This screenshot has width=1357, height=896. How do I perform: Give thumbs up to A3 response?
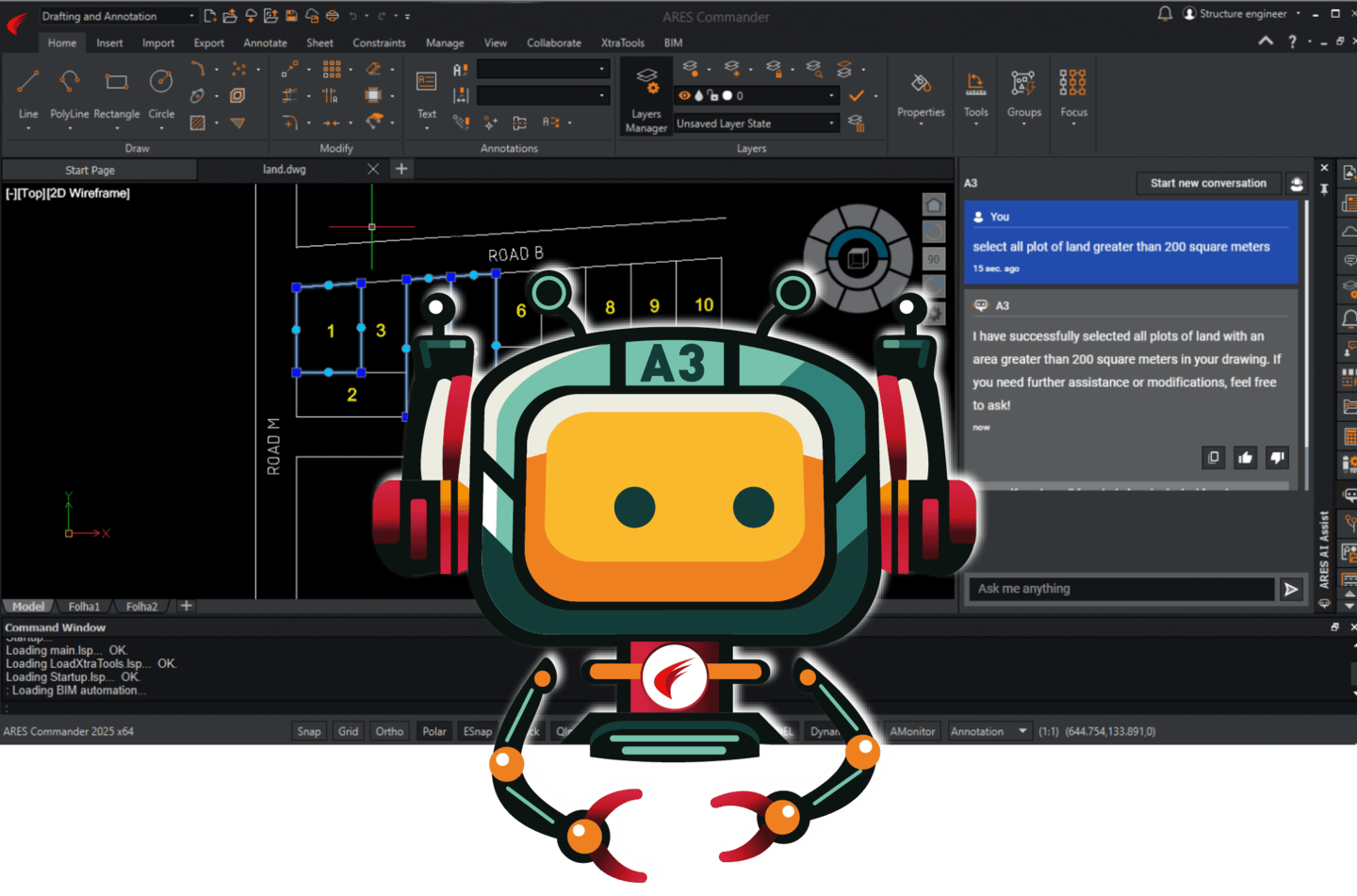click(x=1246, y=458)
